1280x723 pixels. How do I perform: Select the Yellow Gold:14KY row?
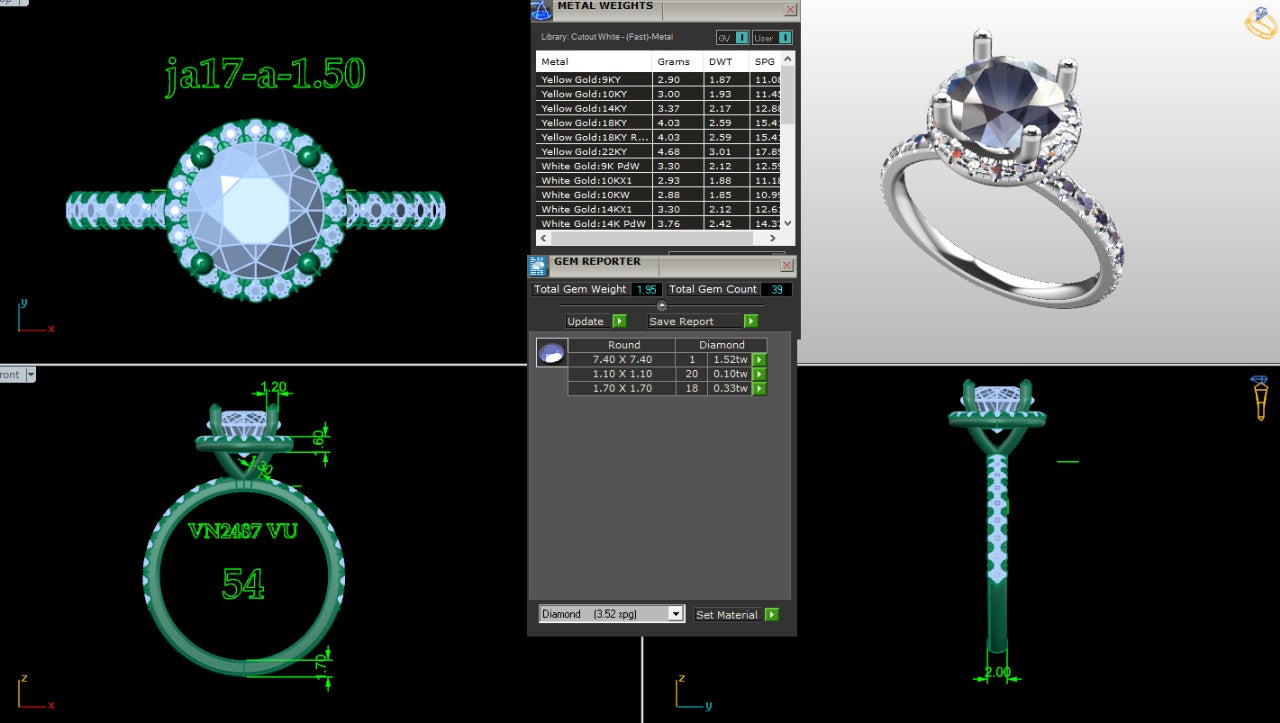(658, 108)
